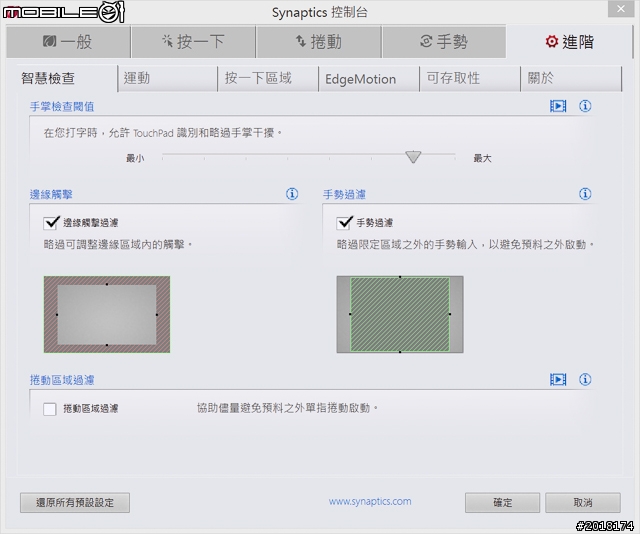Screen dimensions: 640x534
Task: Click the 最小 slider label
Action: click(x=135, y=158)
